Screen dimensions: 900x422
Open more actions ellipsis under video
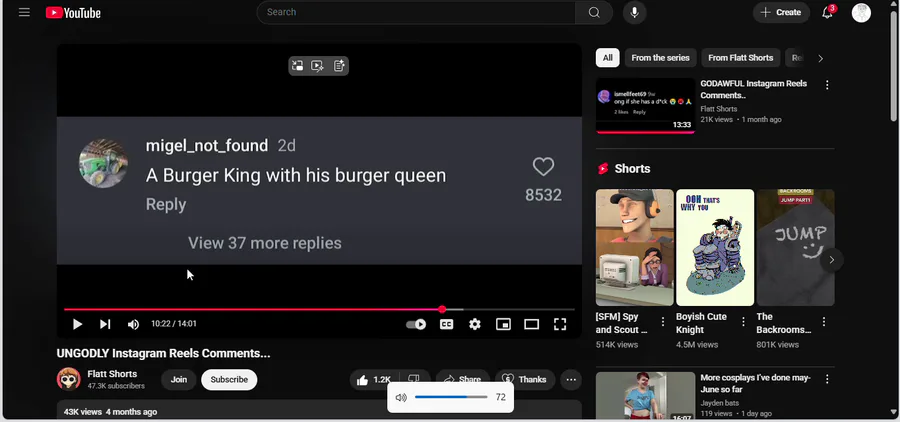[571, 380]
